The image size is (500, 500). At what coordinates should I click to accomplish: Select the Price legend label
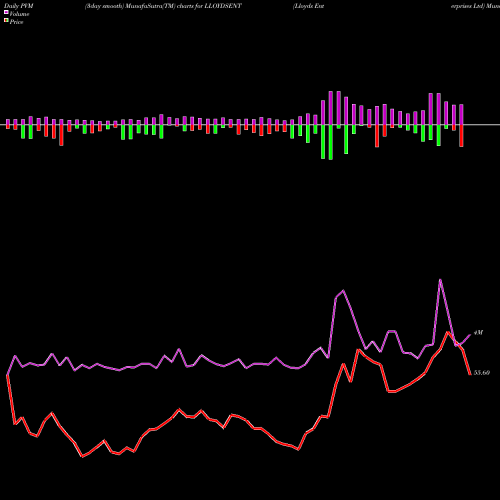[x=16, y=22]
